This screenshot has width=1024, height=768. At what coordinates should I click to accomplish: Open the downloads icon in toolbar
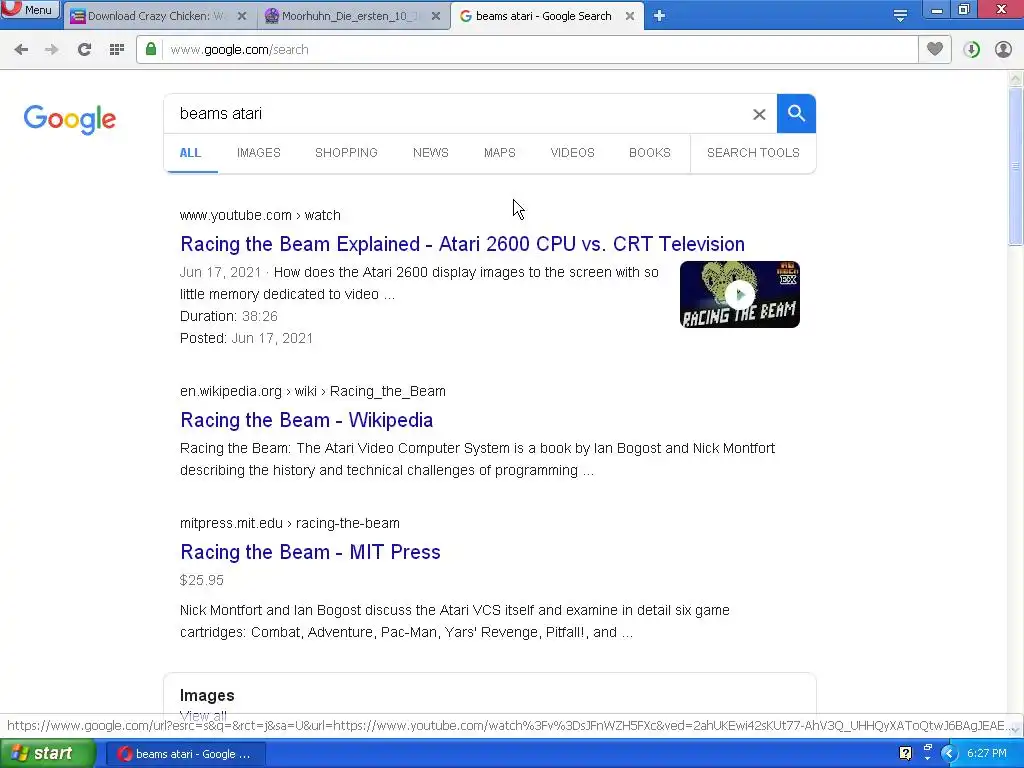[x=971, y=50]
